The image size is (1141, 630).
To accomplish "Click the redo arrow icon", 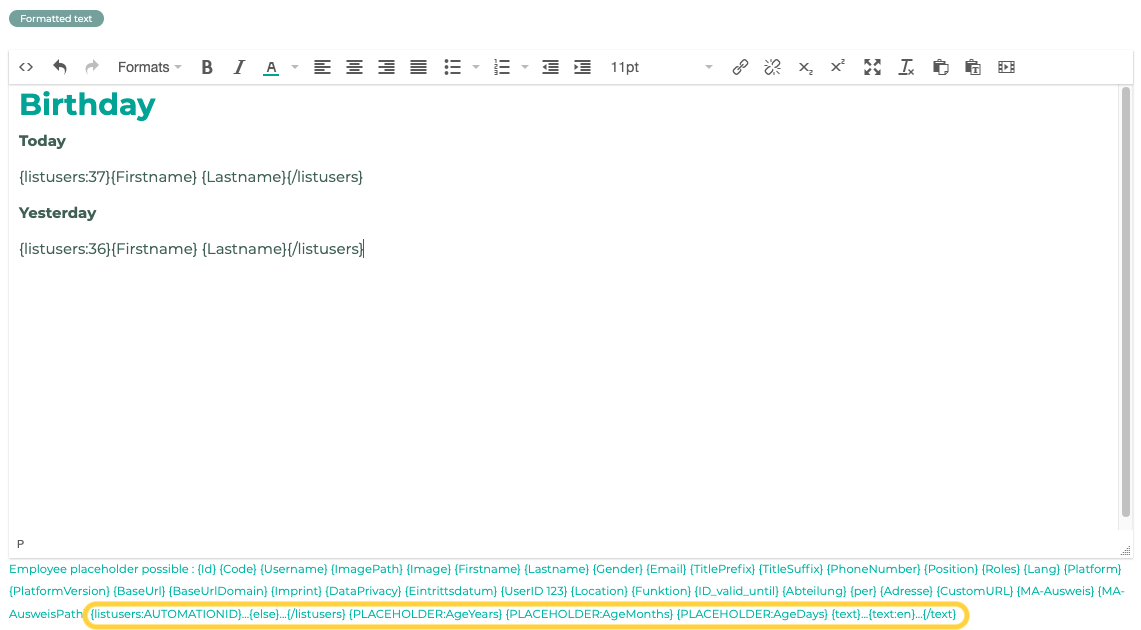I will (92, 67).
